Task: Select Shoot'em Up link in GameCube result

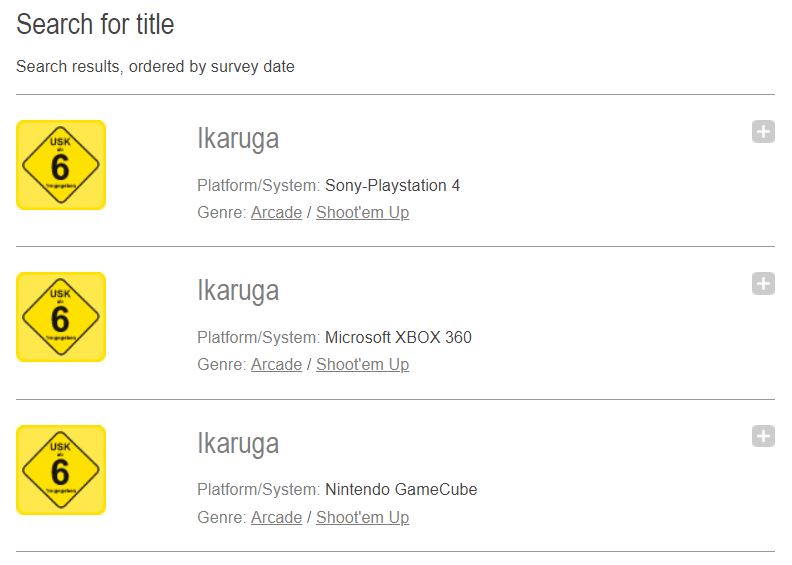Action: click(x=362, y=517)
